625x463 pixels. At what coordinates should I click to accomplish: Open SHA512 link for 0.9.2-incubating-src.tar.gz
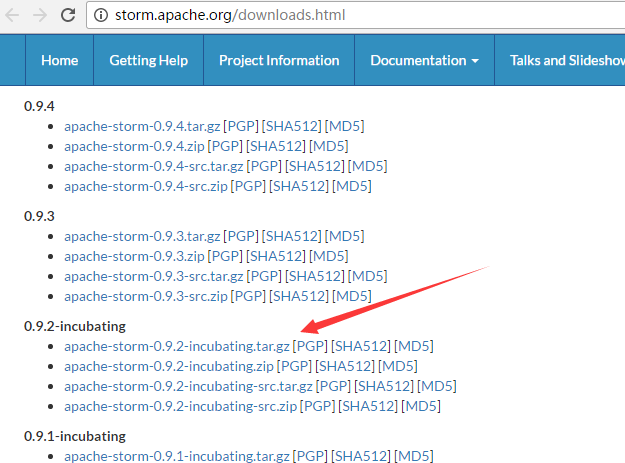click(x=384, y=386)
